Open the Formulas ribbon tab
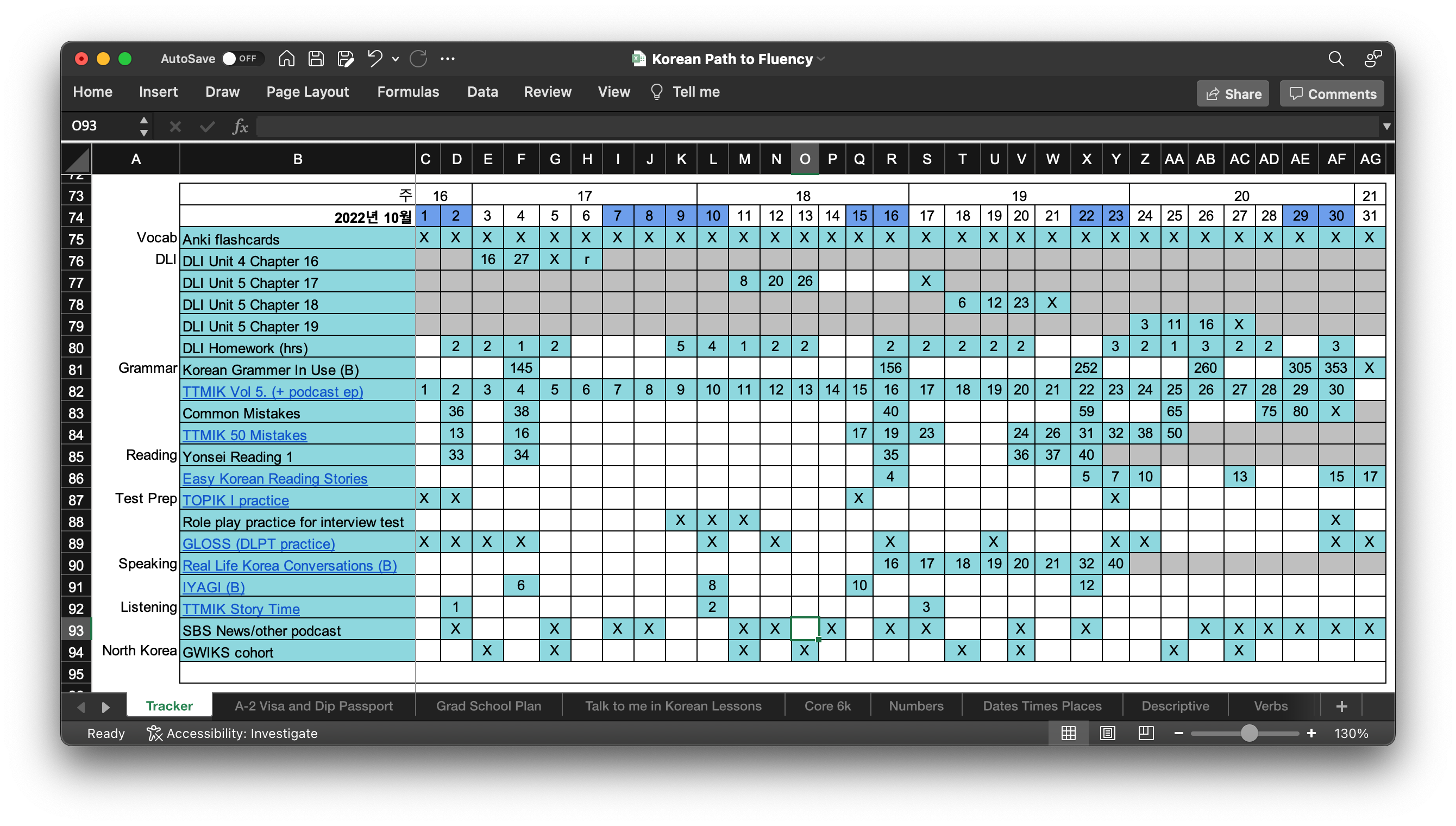1456x826 pixels. coord(407,92)
